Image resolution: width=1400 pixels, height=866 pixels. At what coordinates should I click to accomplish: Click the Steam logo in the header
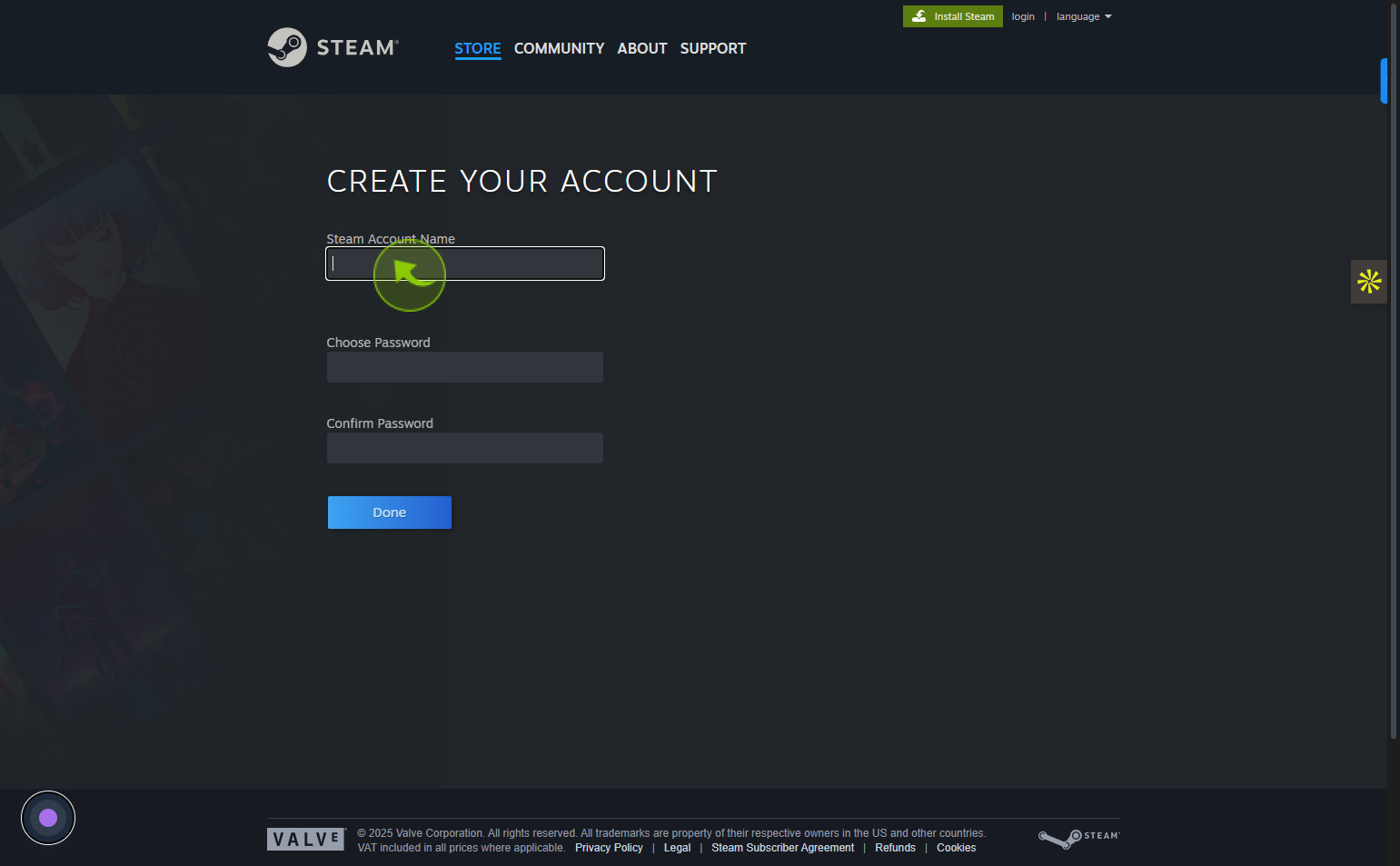(333, 47)
